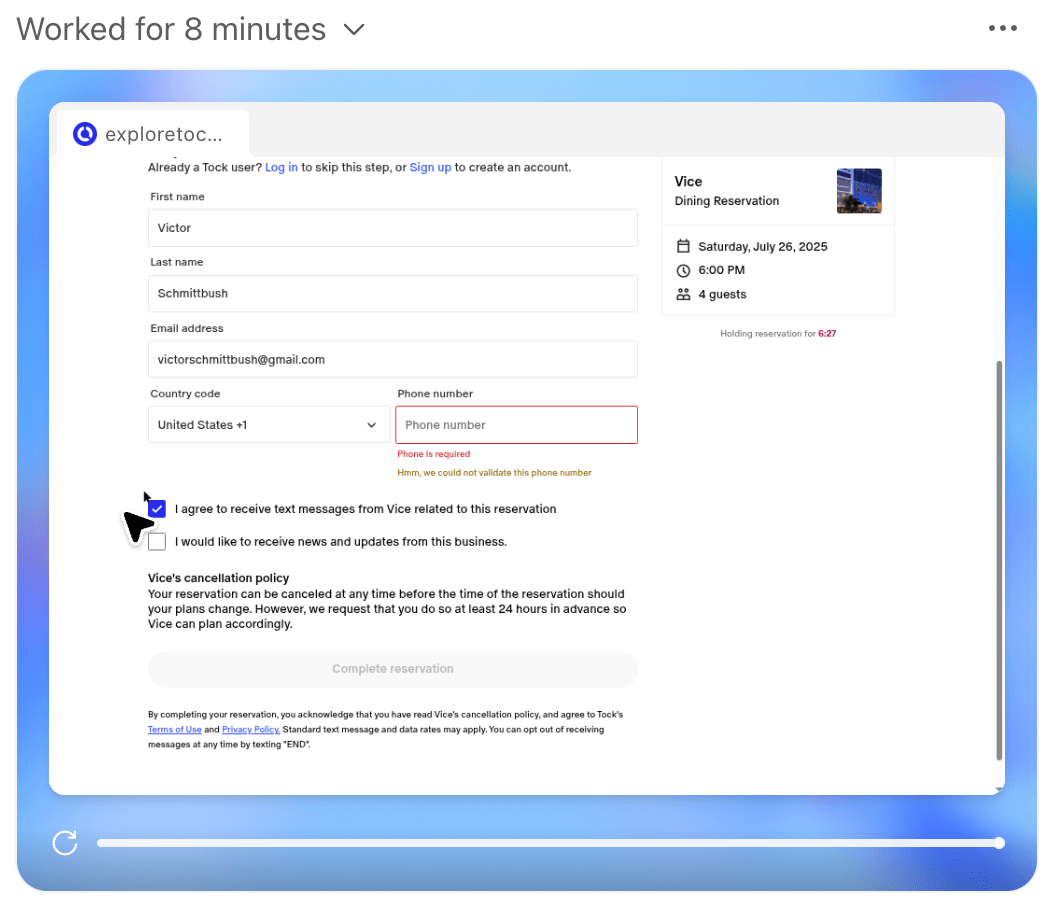Click the Dining Reservation label
Screen dimensions: 1050x906
point(727,201)
